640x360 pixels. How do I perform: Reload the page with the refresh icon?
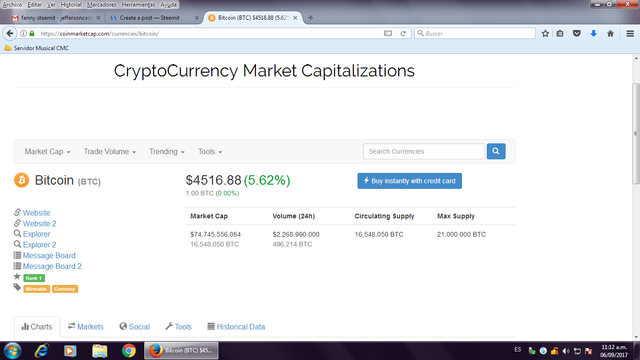[403, 33]
